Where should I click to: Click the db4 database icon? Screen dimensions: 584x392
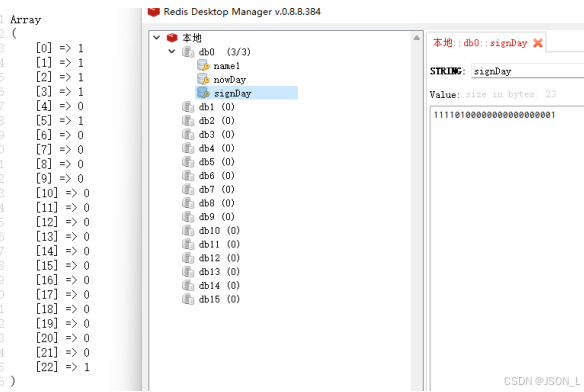coord(188,148)
